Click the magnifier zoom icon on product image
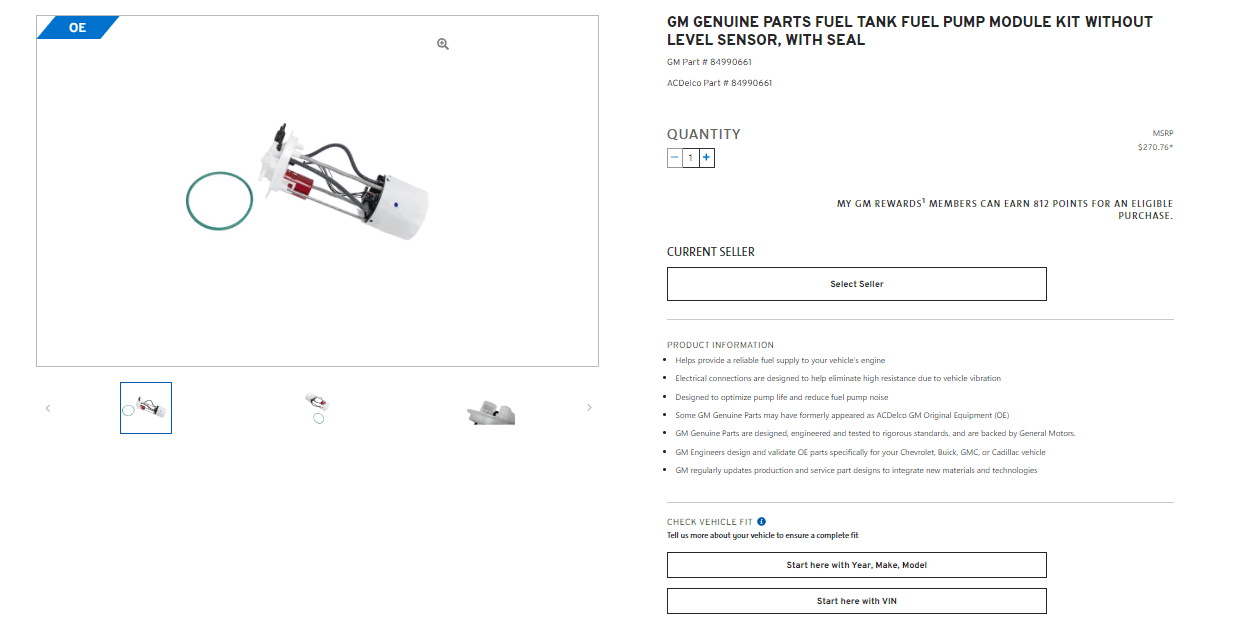1244x619 pixels. (x=443, y=44)
